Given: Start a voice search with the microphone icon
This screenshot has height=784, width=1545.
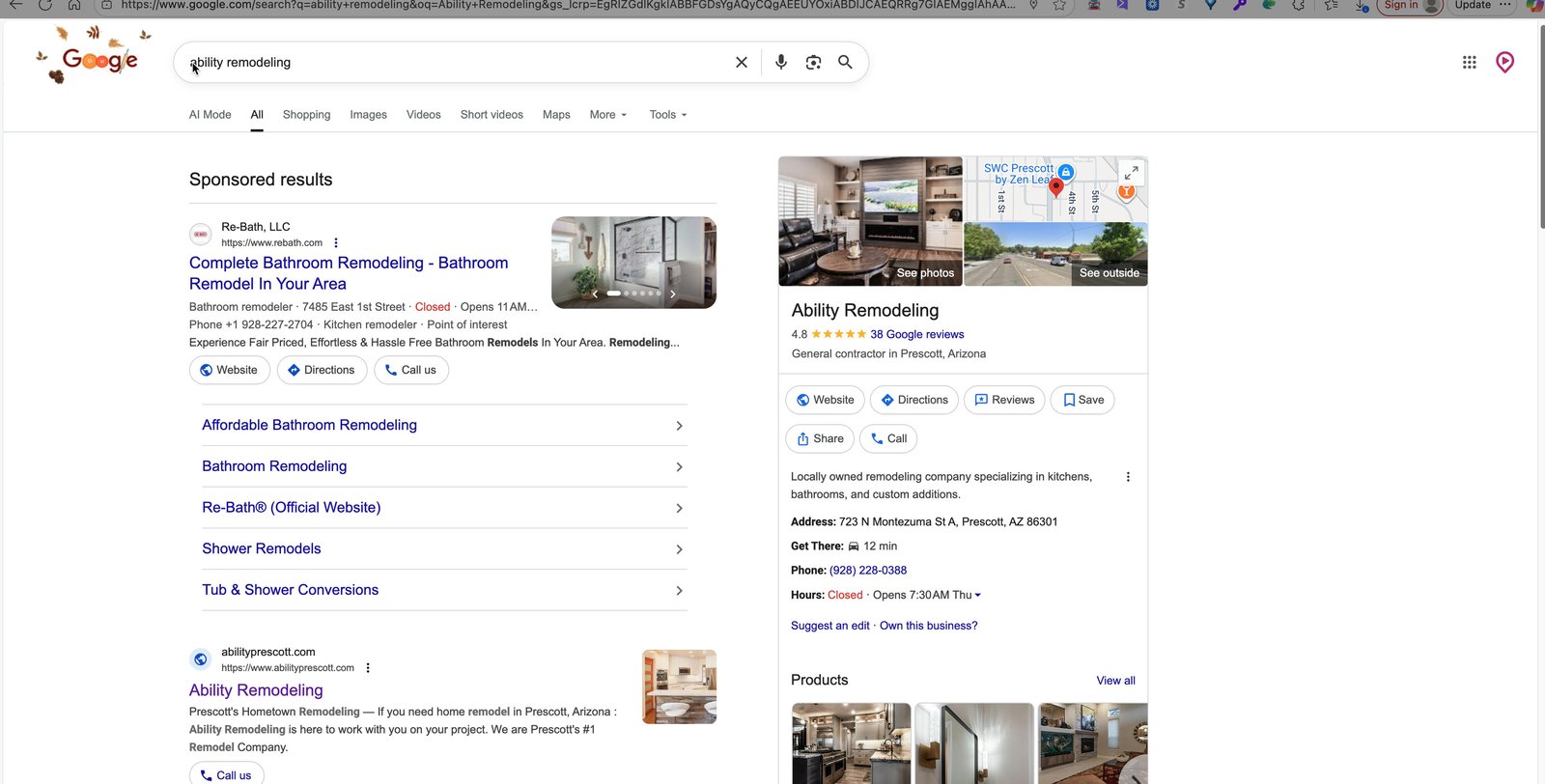Looking at the screenshot, I should pyautogui.click(x=781, y=62).
